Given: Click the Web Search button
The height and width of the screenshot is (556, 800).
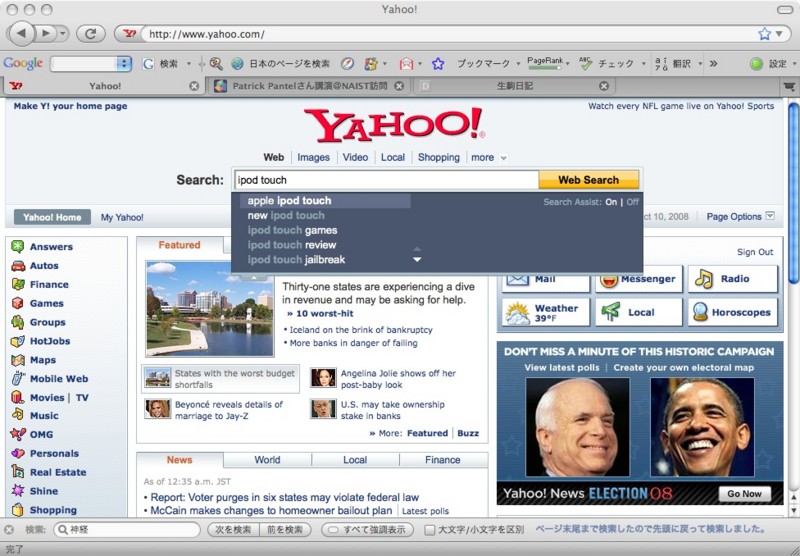Looking at the screenshot, I should point(588,180).
